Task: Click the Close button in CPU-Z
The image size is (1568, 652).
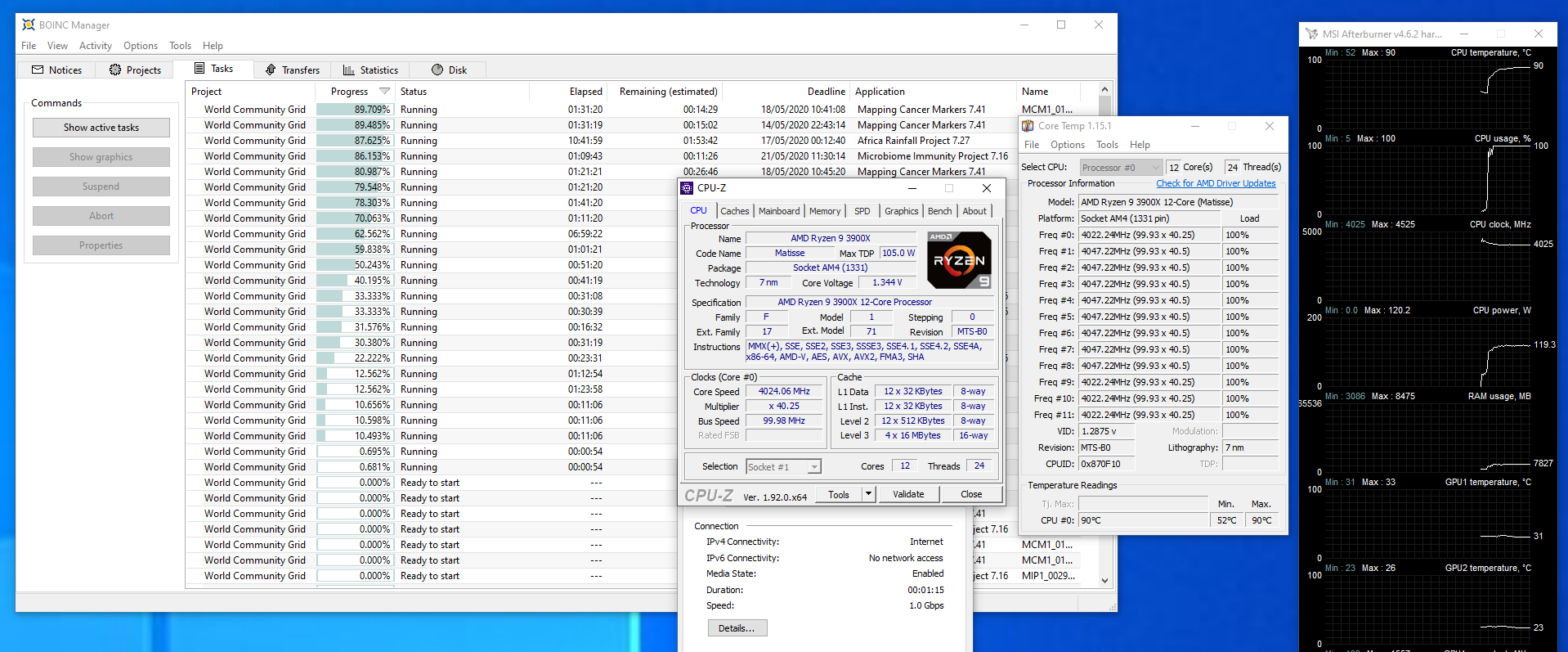Action: point(971,495)
